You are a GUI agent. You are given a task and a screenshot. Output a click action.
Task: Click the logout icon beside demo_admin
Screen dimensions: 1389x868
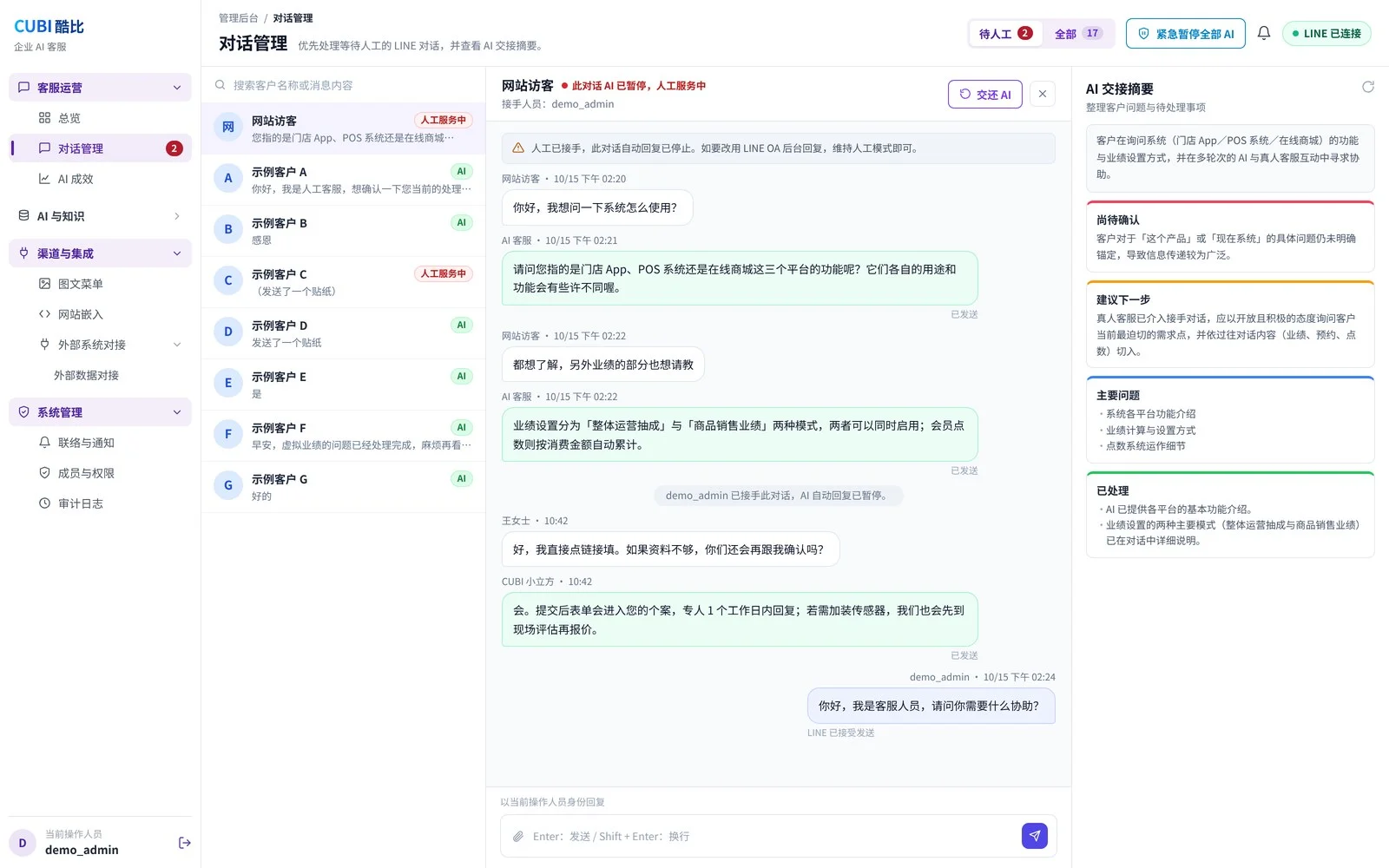pos(184,843)
